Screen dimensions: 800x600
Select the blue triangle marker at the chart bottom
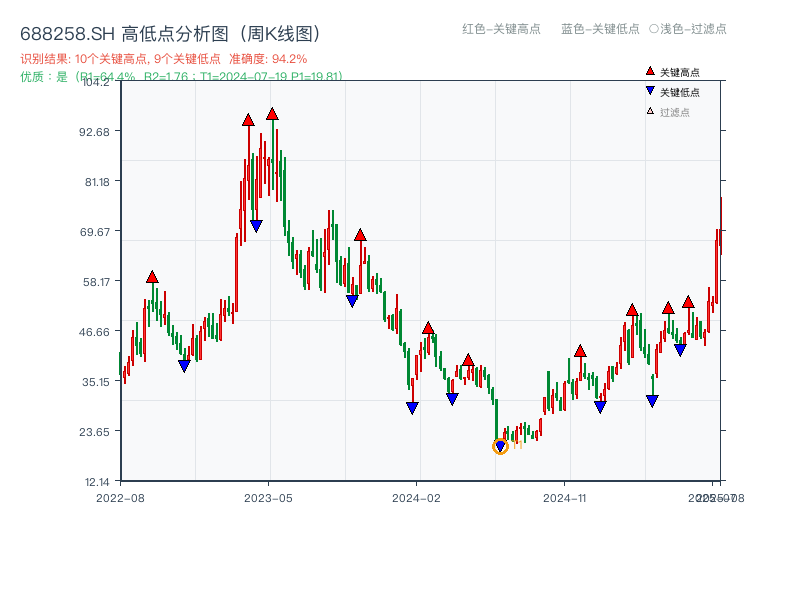click(500, 446)
